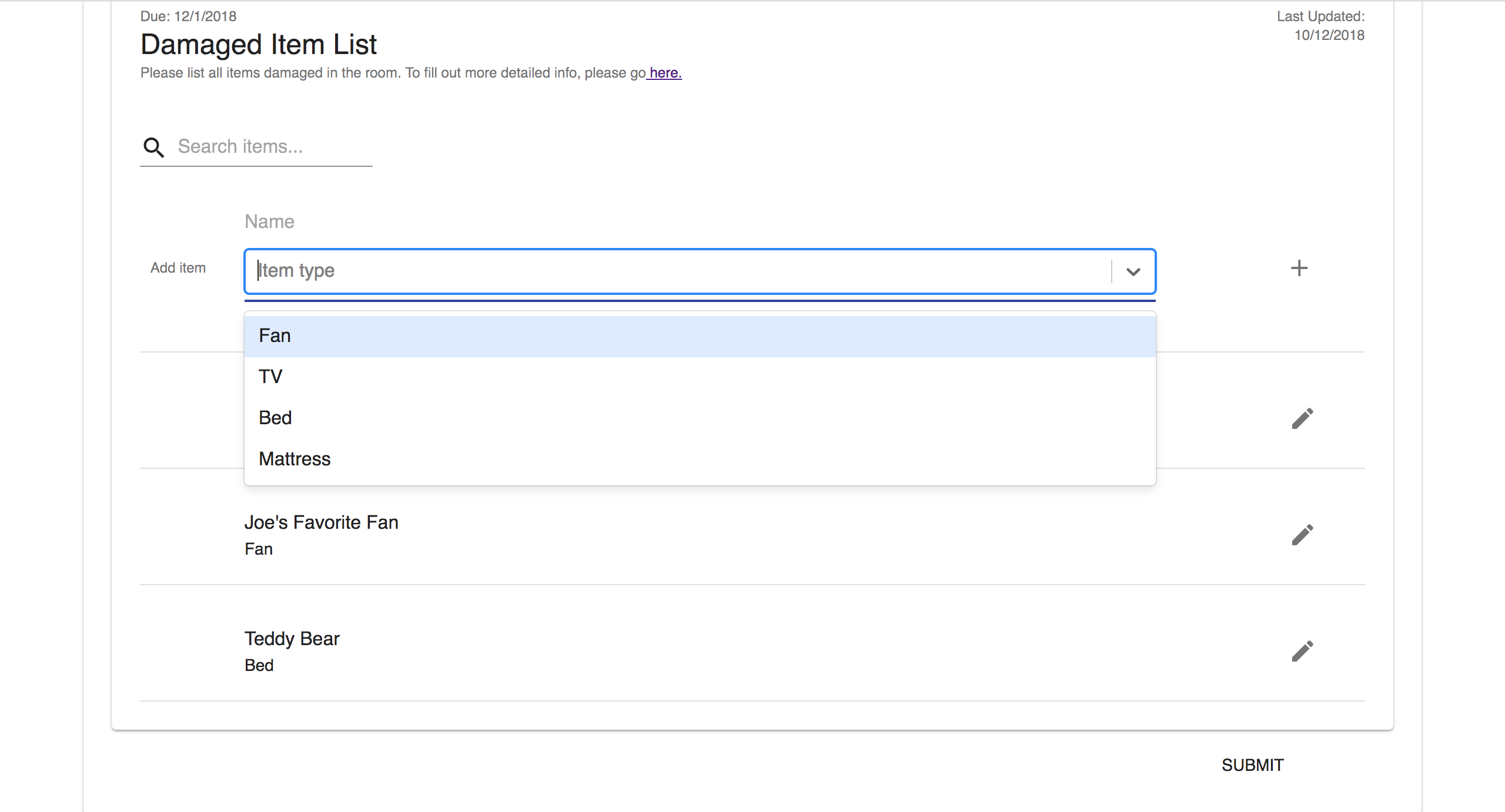
Task: Open the 'here.' detailed info link
Action: (665, 73)
